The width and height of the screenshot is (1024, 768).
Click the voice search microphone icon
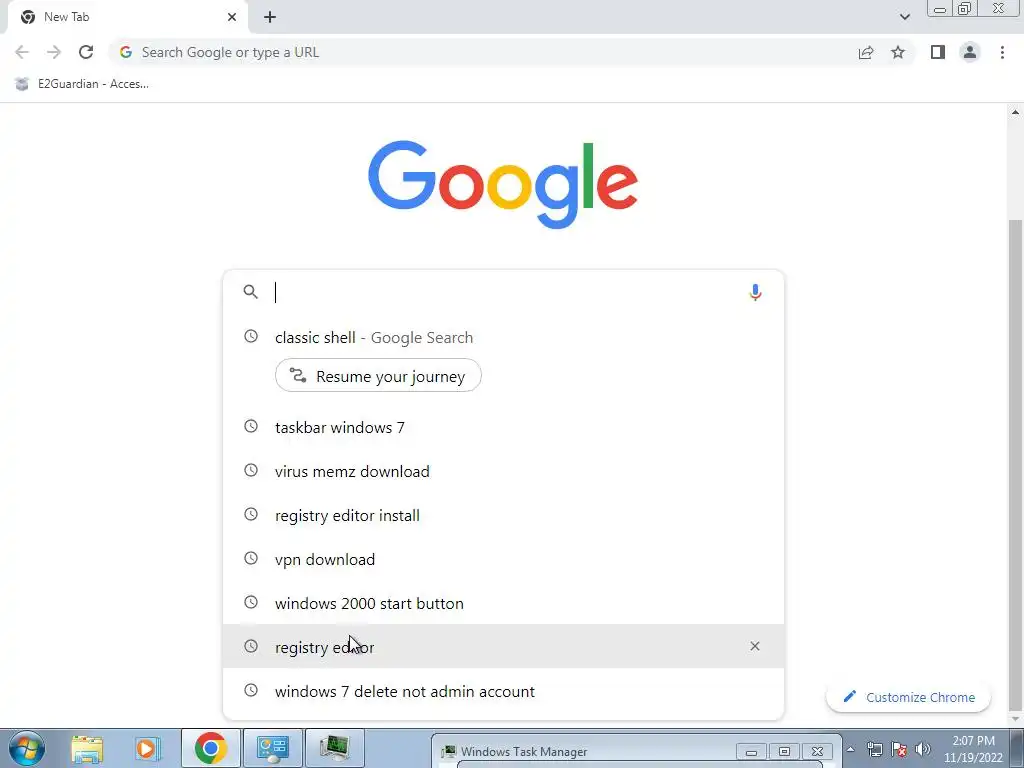[x=755, y=292]
